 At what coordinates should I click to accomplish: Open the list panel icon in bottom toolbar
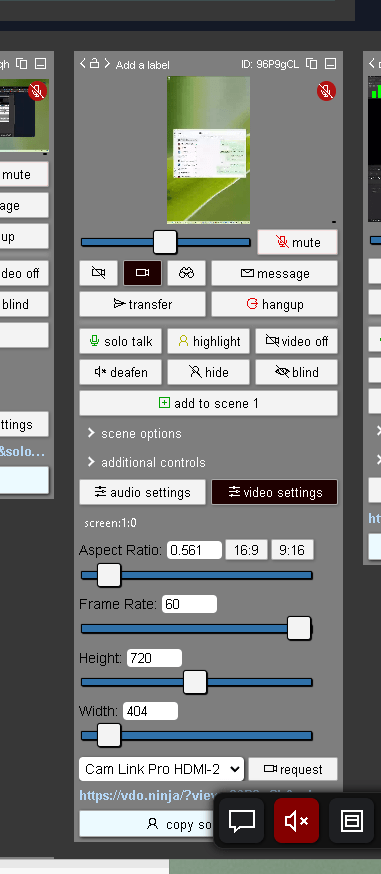[x=351, y=820]
